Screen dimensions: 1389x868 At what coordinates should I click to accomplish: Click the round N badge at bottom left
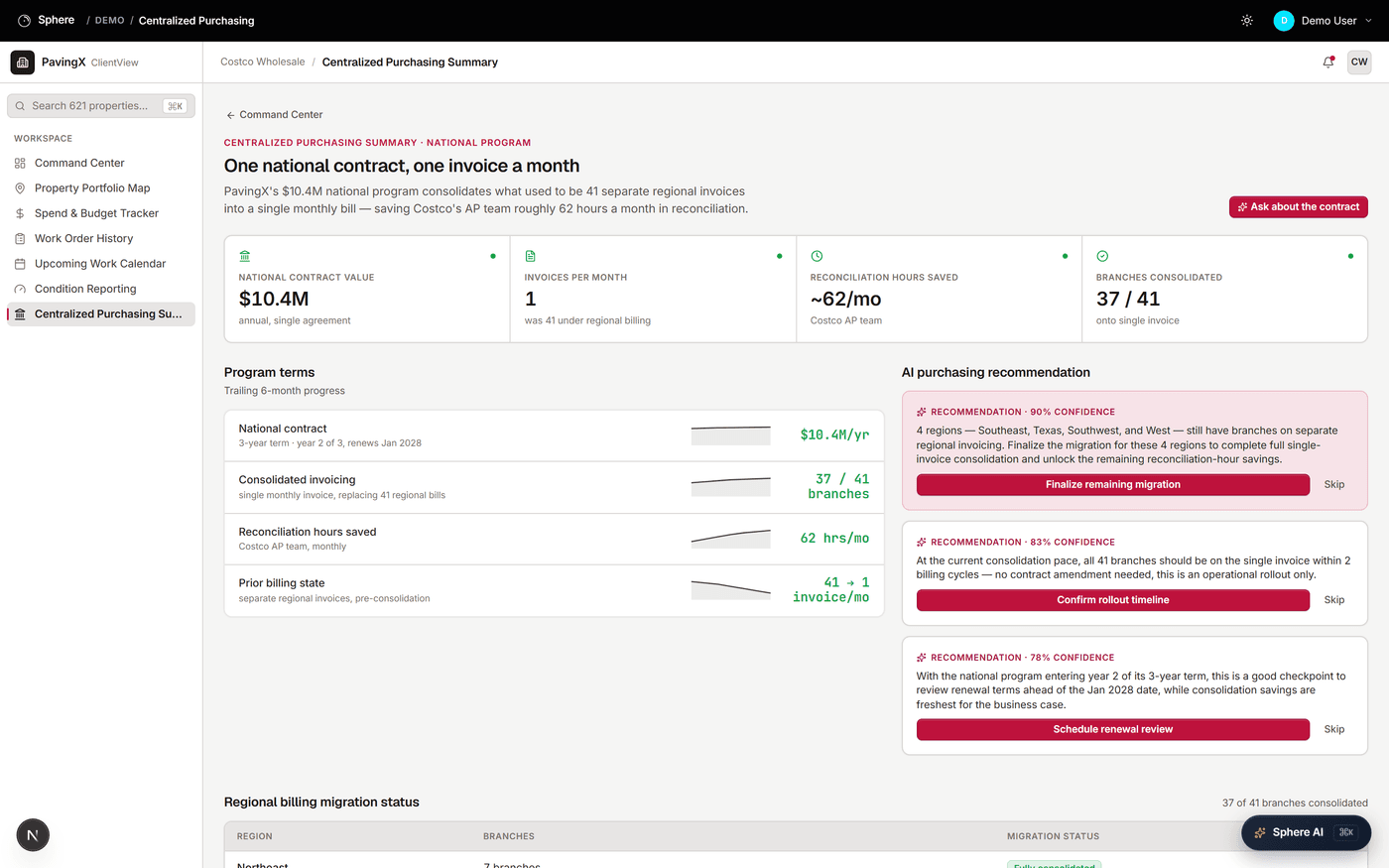[x=33, y=835]
